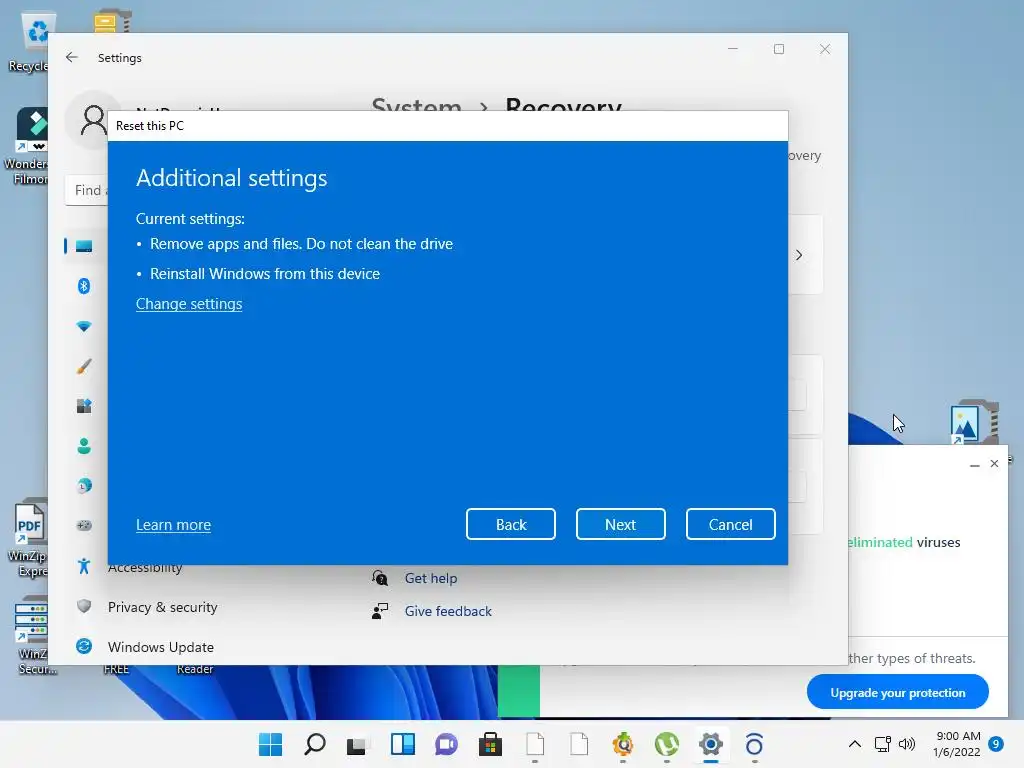
Task: Show hidden system tray icons
Action: [x=854, y=744]
